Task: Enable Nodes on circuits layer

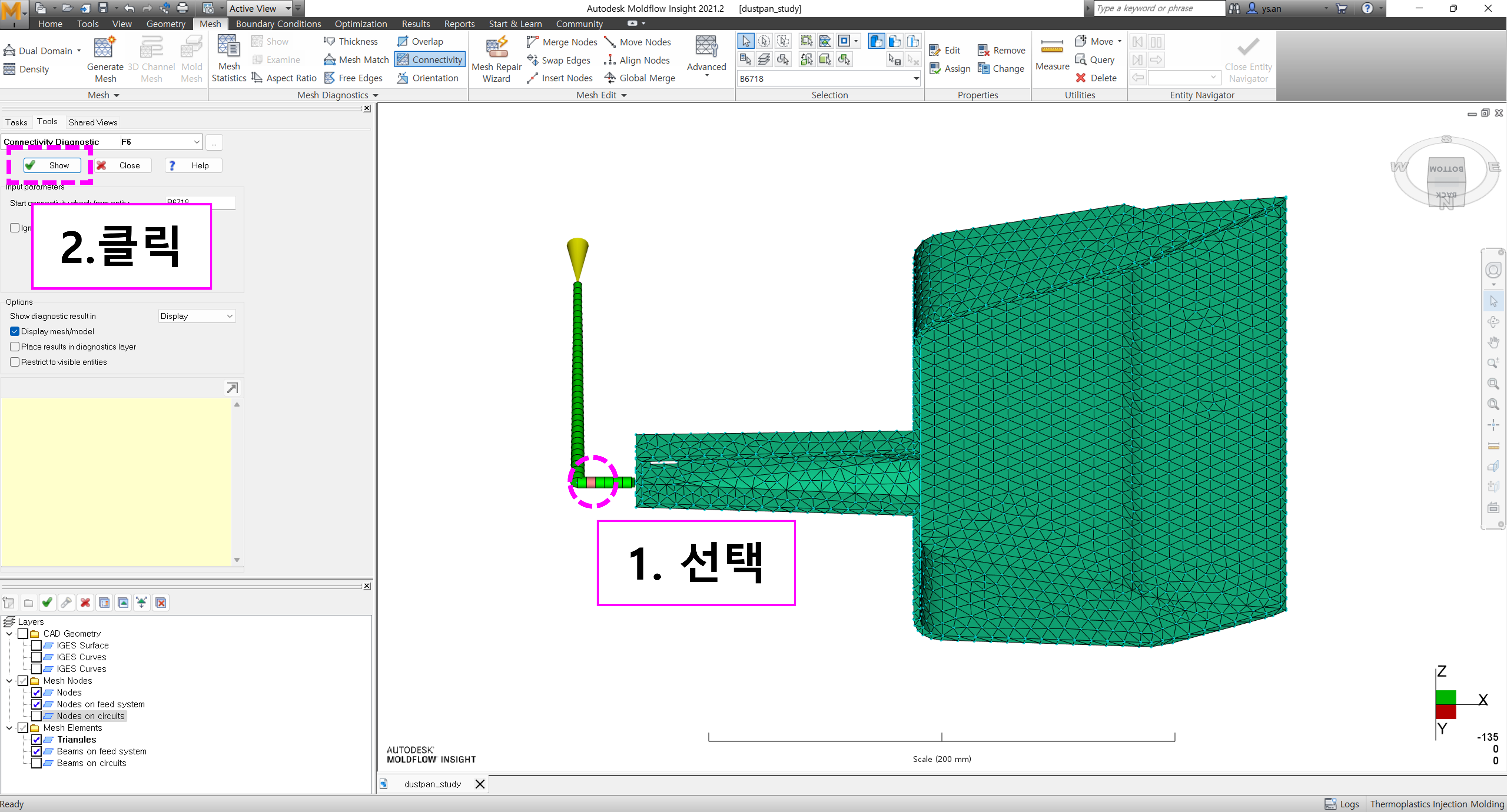Action: click(x=36, y=715)
